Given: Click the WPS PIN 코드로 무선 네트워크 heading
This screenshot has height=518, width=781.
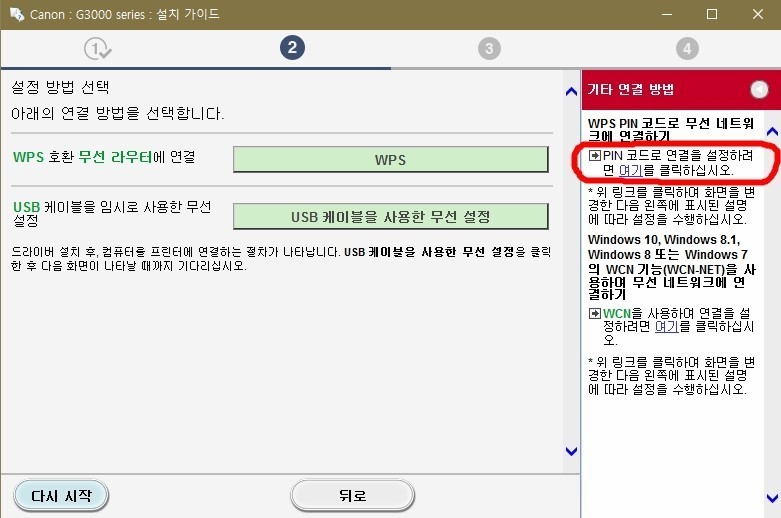Looking at the screenshot, I should (671, 129).
